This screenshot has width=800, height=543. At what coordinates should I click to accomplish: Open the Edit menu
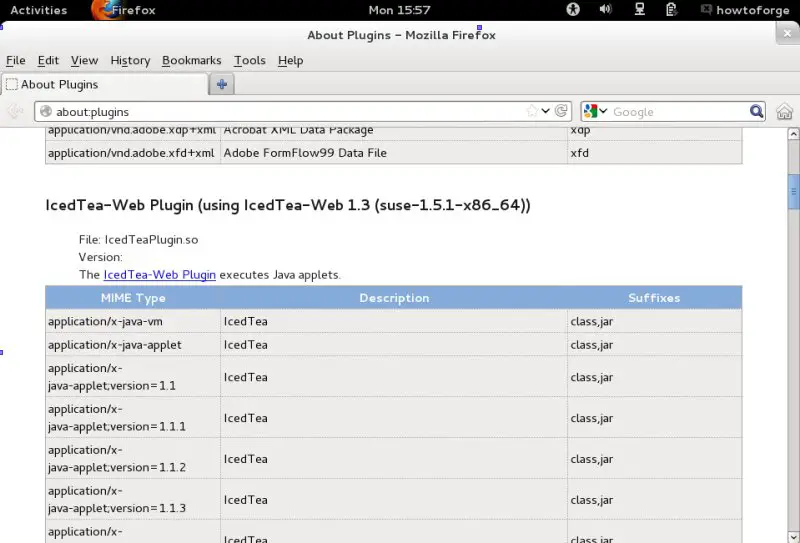48,60
